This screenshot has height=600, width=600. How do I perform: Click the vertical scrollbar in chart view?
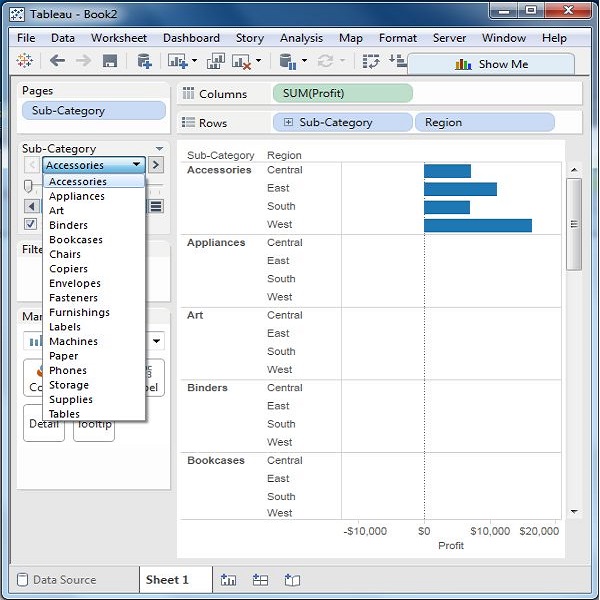(x=573, y=230)
